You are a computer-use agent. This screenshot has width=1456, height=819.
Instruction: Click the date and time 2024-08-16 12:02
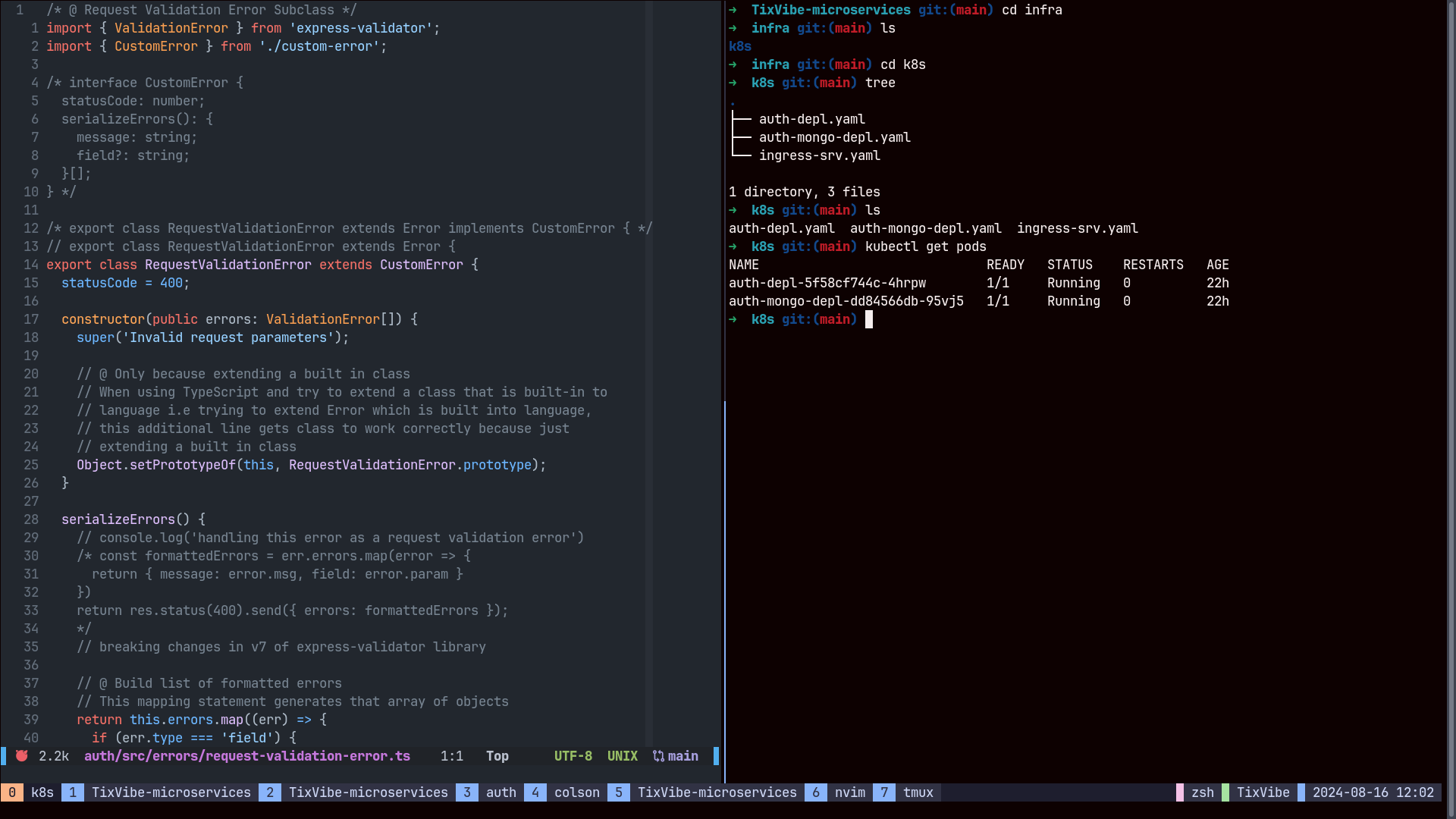tap(1373, 792)
